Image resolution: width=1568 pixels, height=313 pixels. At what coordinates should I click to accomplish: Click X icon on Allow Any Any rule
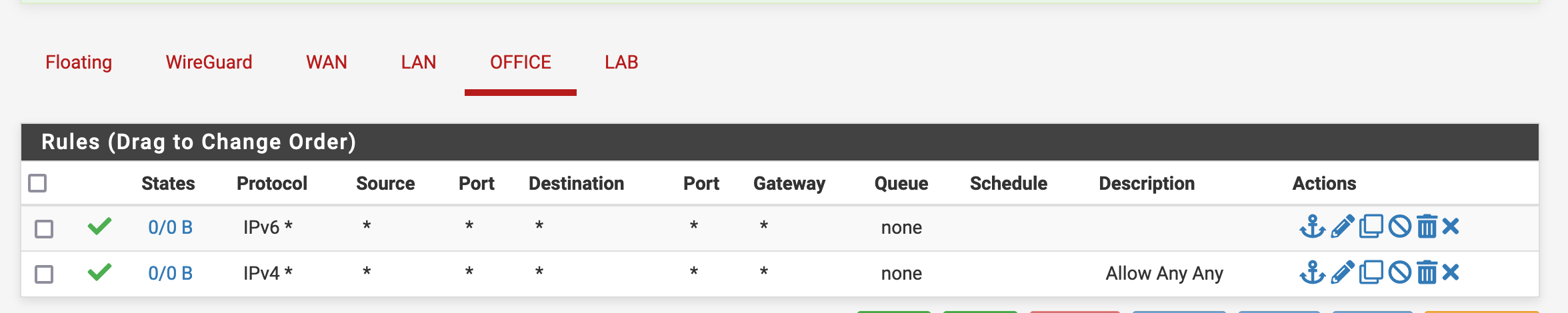1451,272
